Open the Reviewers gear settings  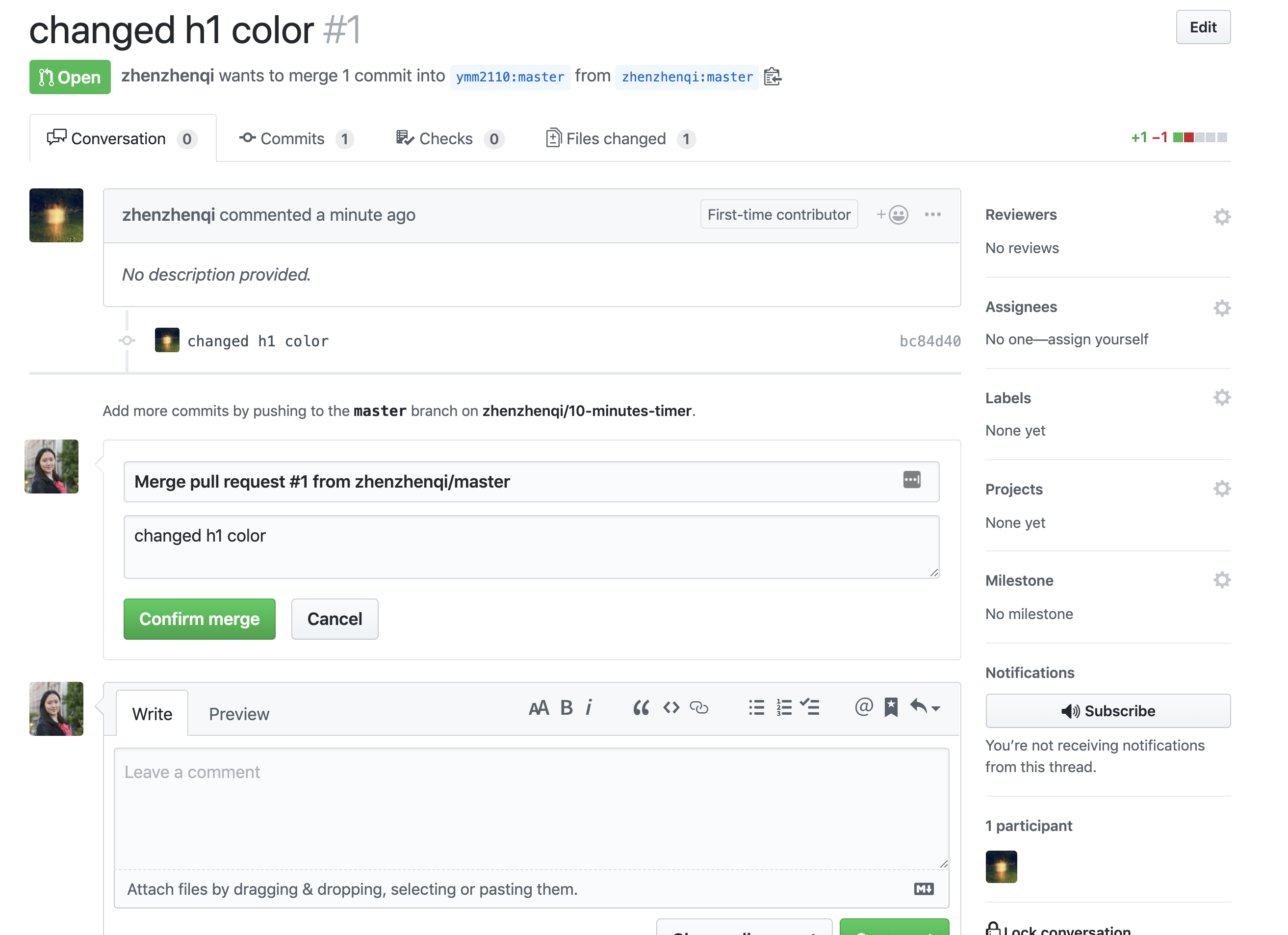coord(1222,216)
